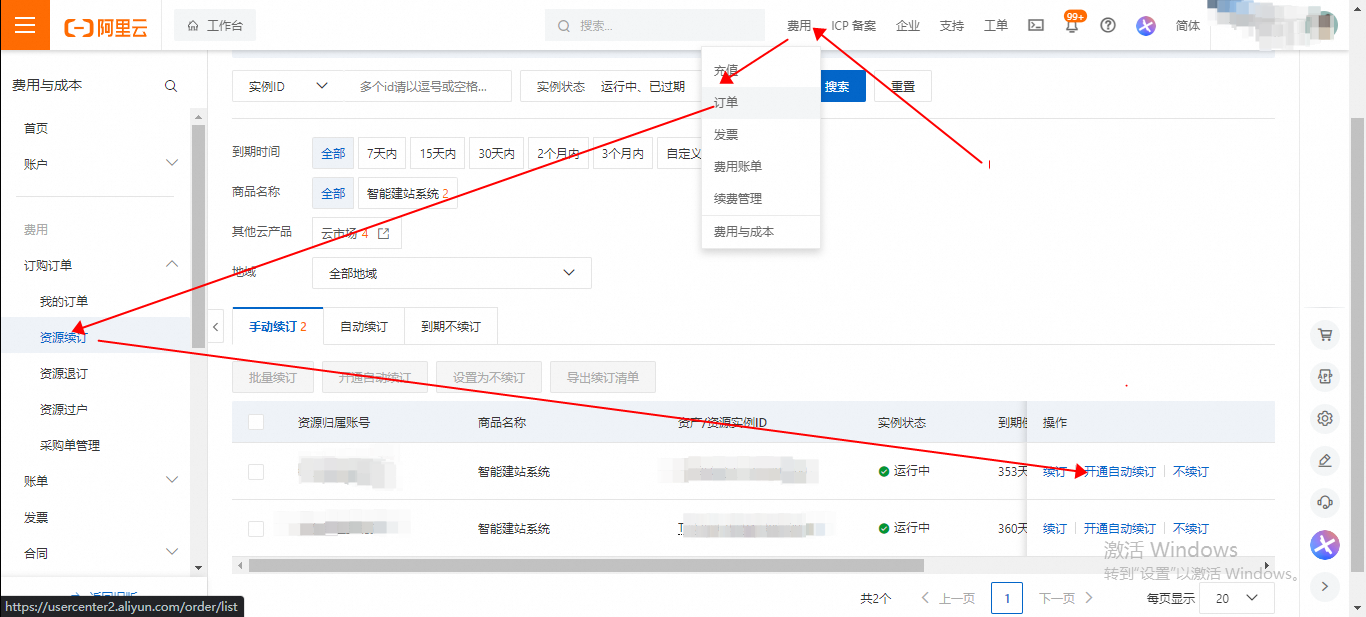The height and width of the screenshot is (617, 1366).
Task: Filter product by 智能建站系统
Action: coord(407,193)
